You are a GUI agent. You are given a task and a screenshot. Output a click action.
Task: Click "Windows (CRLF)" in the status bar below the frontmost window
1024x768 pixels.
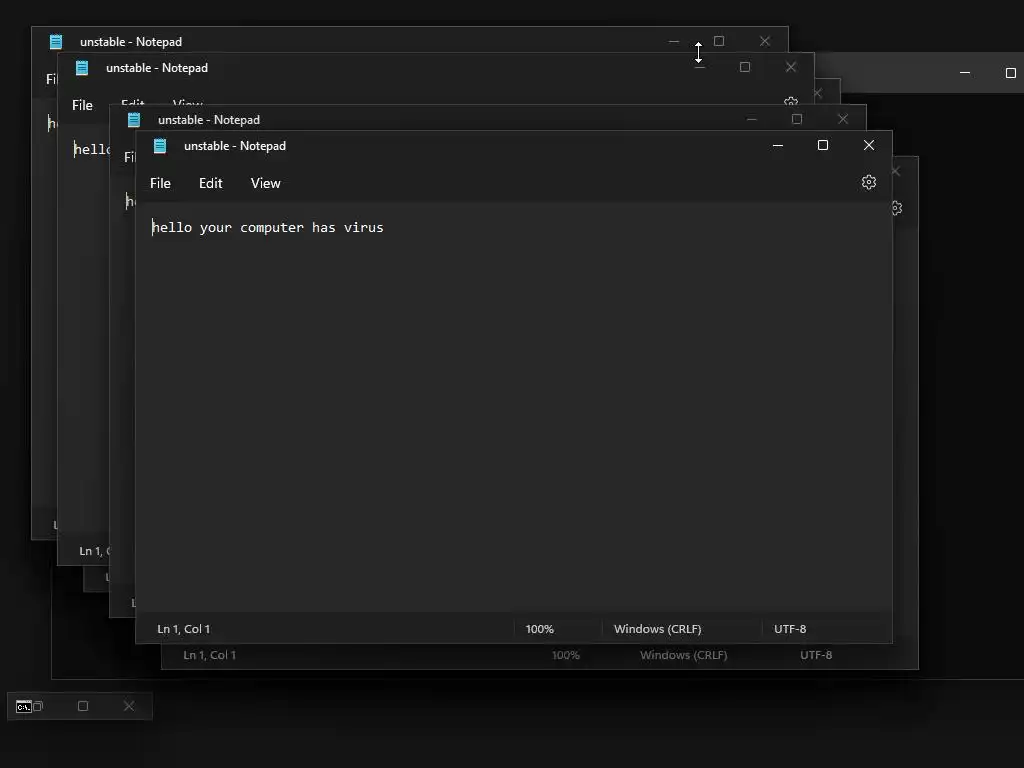click(x=684, y=655)
